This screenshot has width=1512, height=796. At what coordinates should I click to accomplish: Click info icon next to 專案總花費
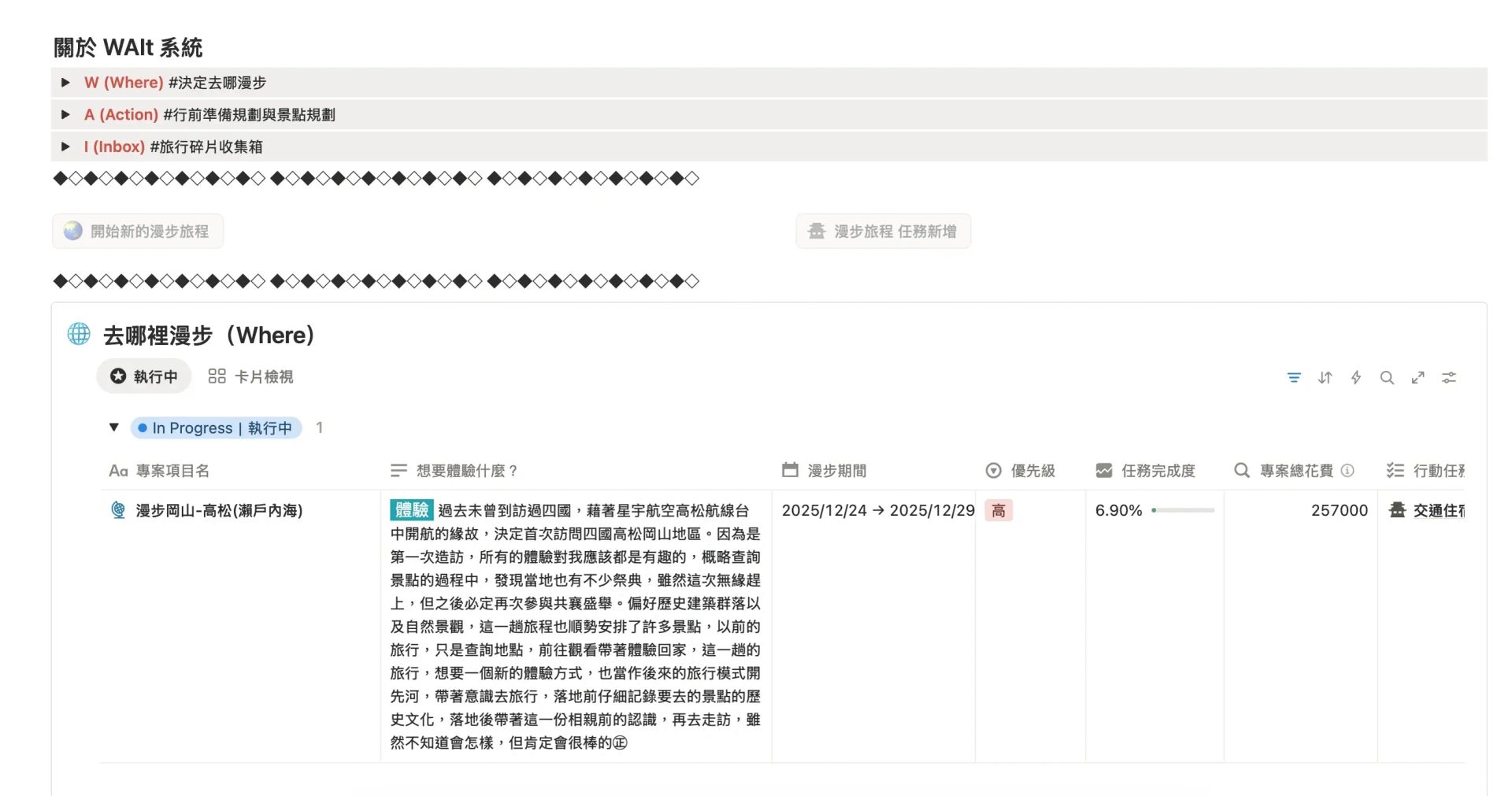[x=1347, y=471]
